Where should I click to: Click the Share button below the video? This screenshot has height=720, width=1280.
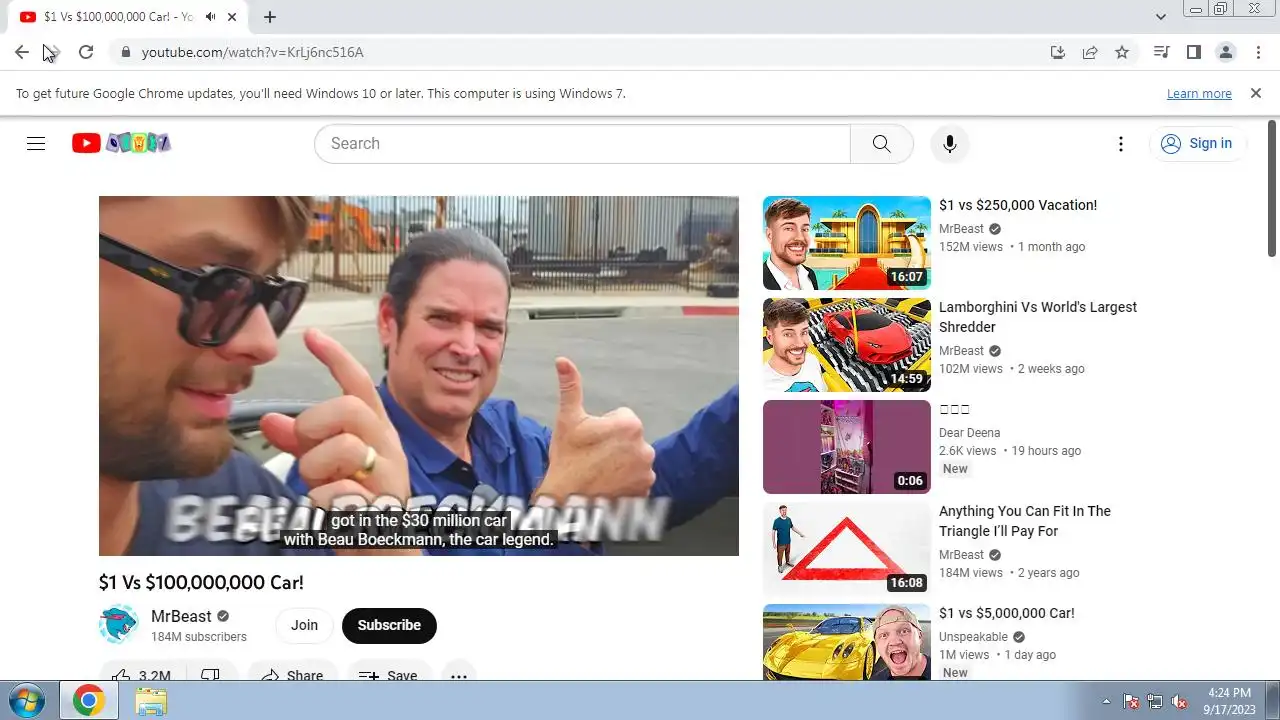pyautogui.click(x=292, y=675)
